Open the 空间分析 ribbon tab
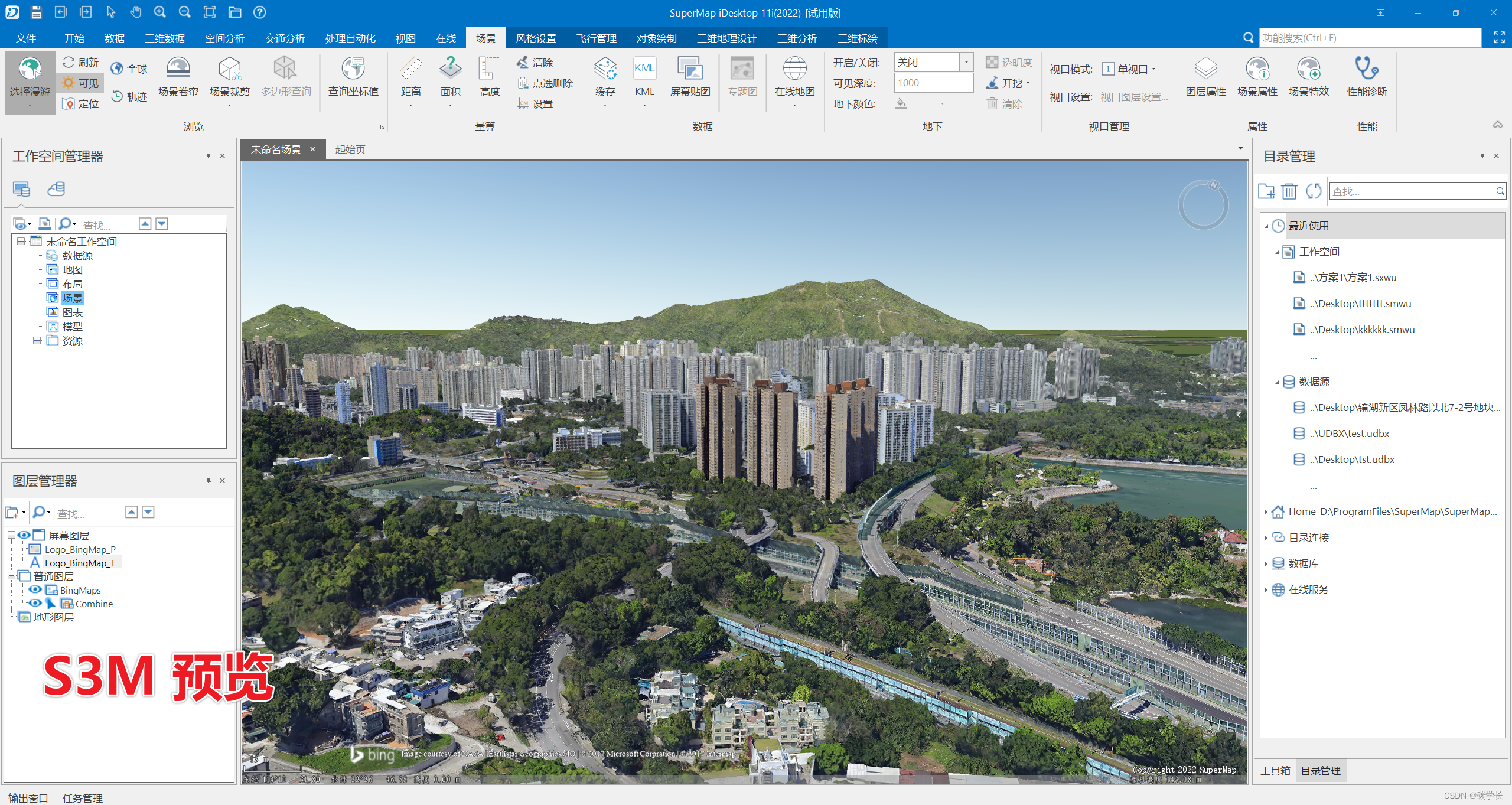 click(224, 38)
